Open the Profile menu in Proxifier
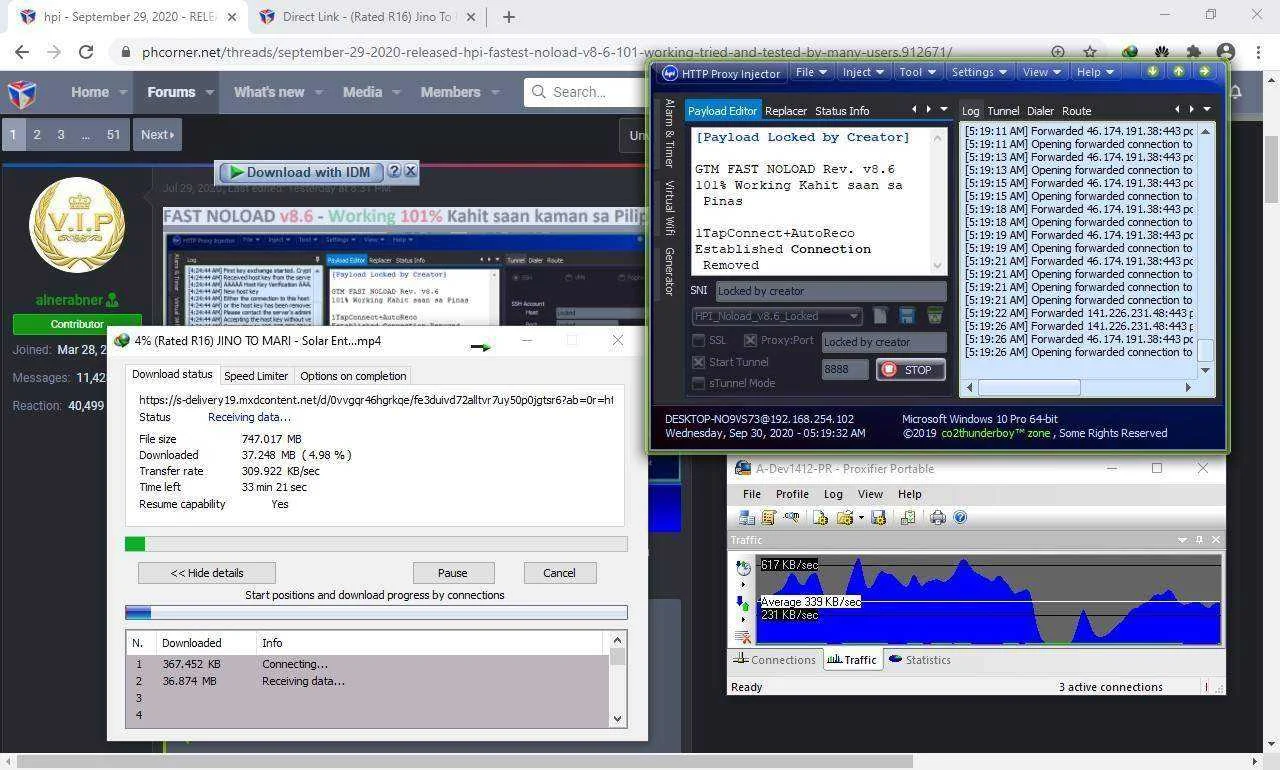Image resolution: width=1280 pixels, height=770 pixels. [792, 494]
